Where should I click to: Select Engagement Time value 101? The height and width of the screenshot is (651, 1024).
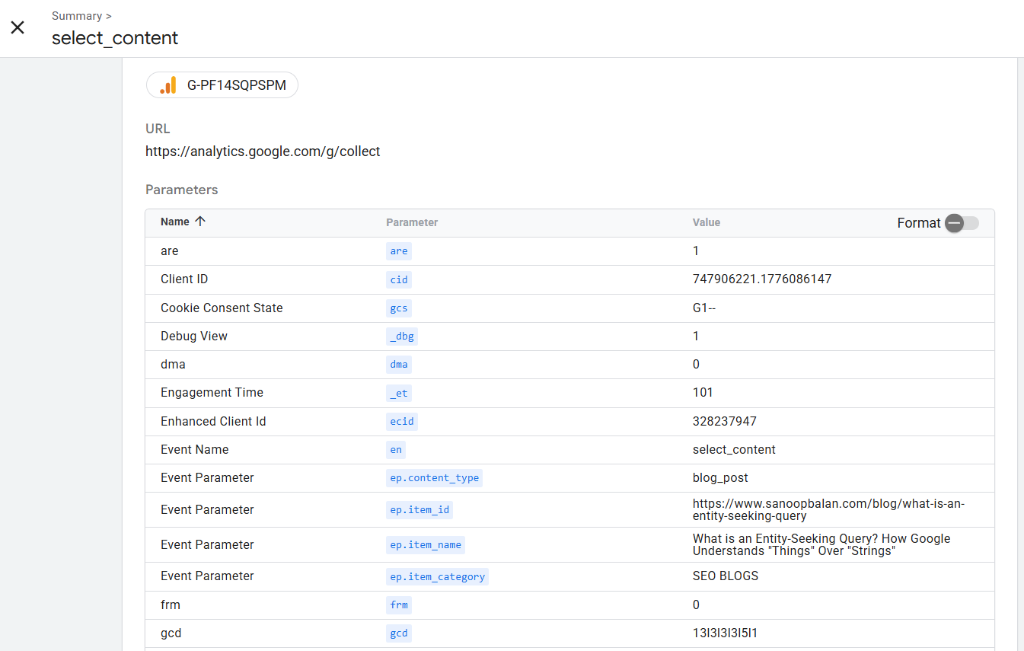click(702, 392)
